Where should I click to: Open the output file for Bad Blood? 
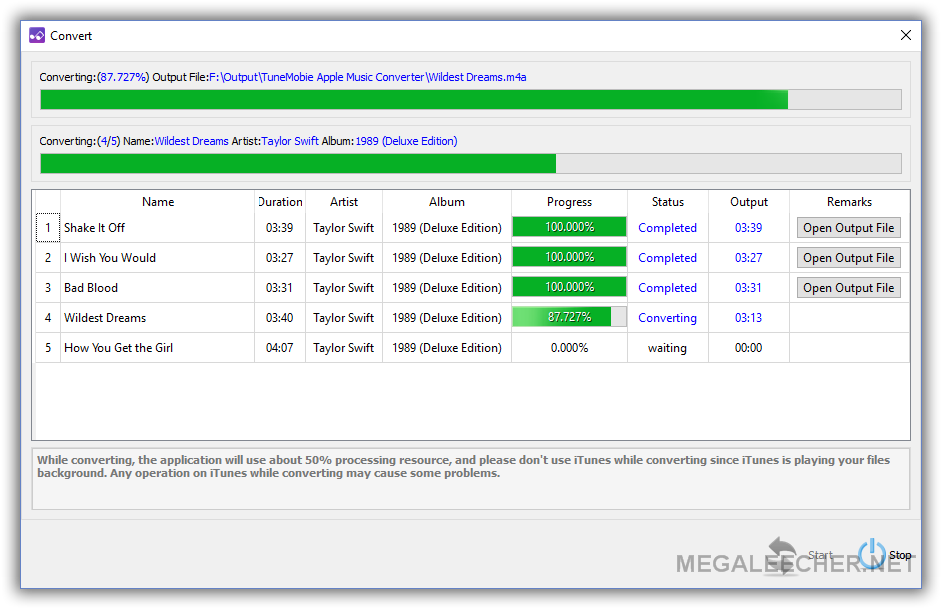849,288
